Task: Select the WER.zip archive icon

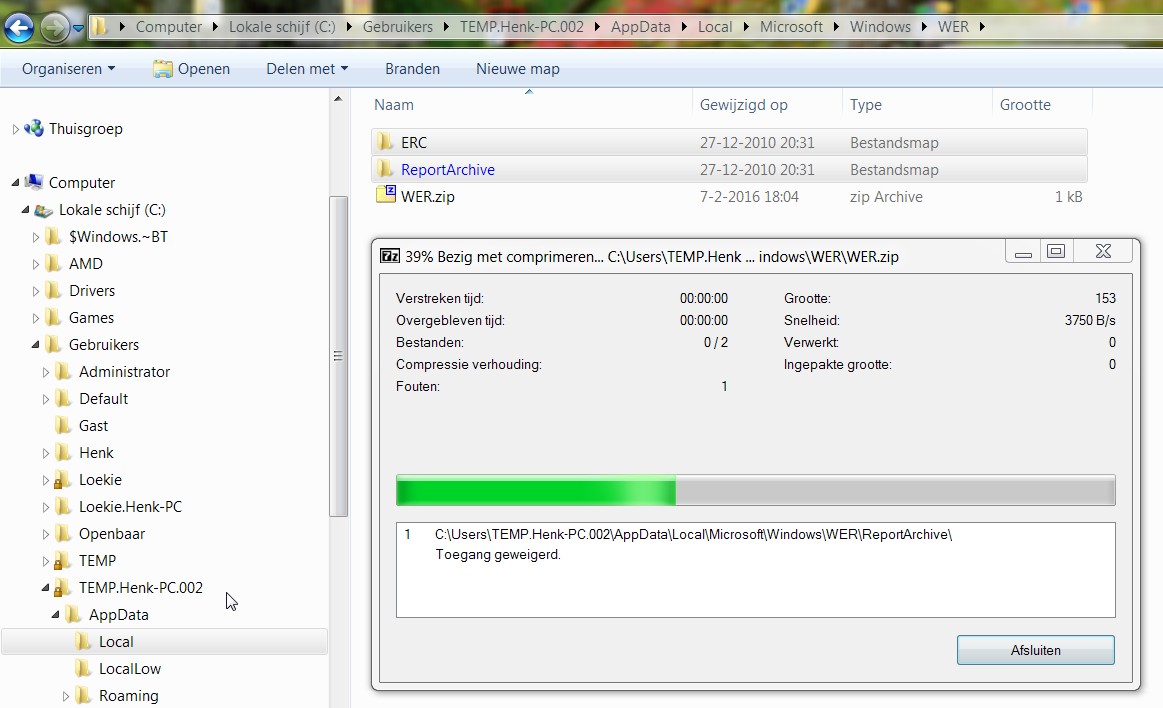Action: [x=386, y=195]
